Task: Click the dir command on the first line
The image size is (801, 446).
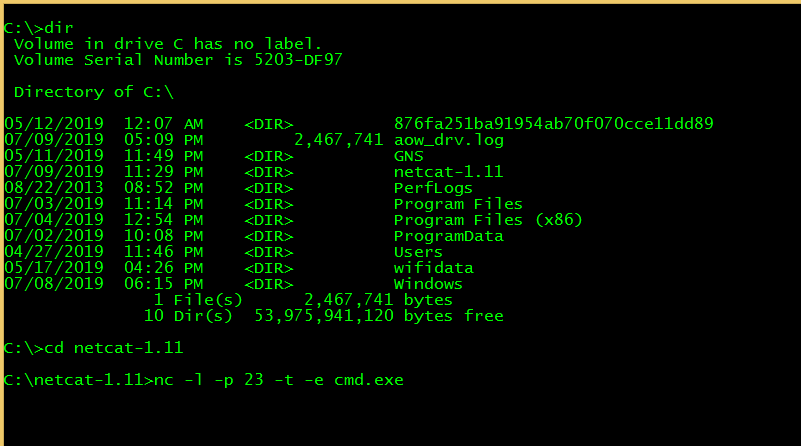Action: (x=59, y=28)
